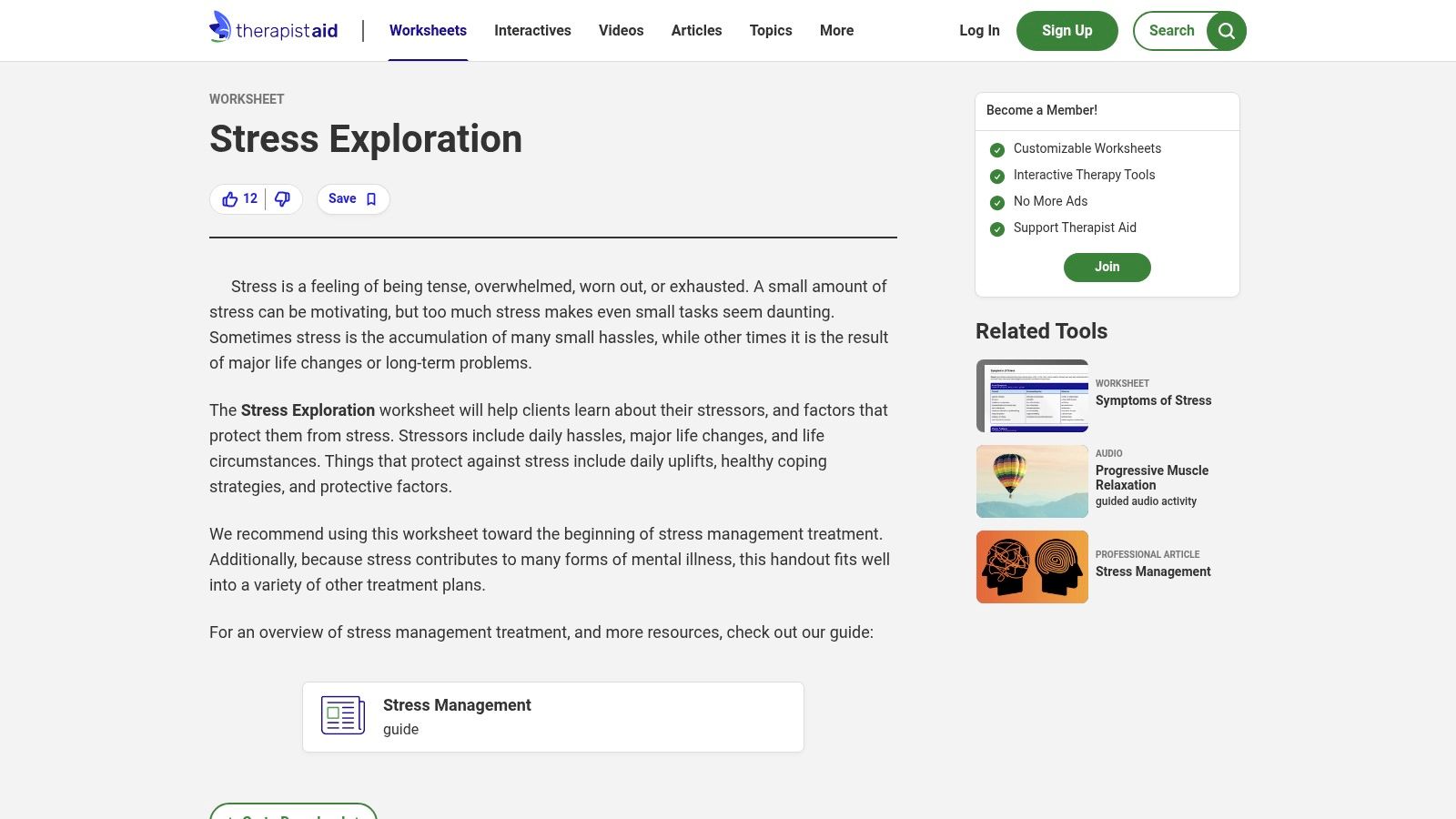This screenshot has width=1456, height=819.
Task: Click the Join membership button
Action: coord(1107,267)
